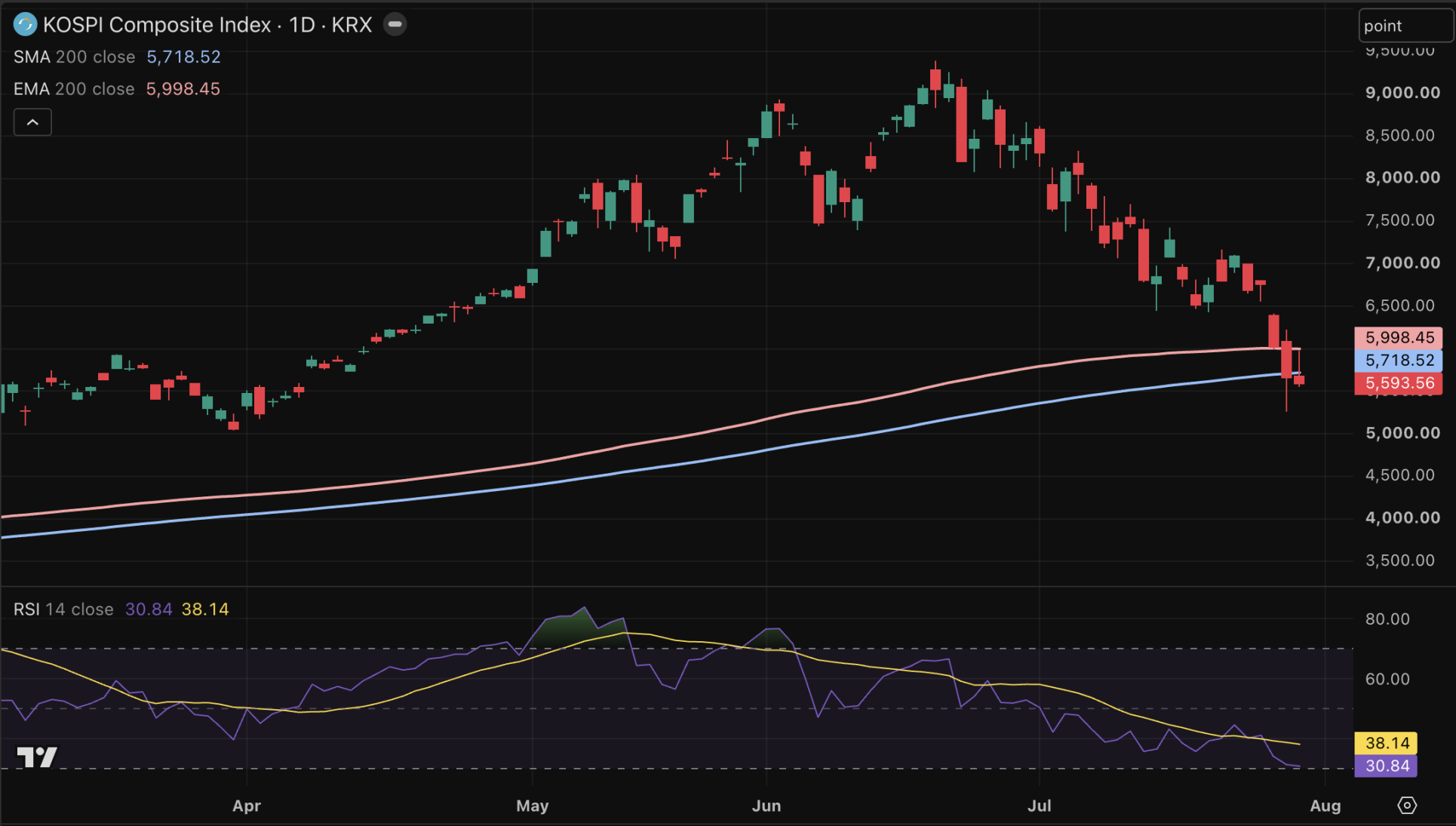
Task: Select the EMA 200 close indicator legend
Action: pos(74,89)
